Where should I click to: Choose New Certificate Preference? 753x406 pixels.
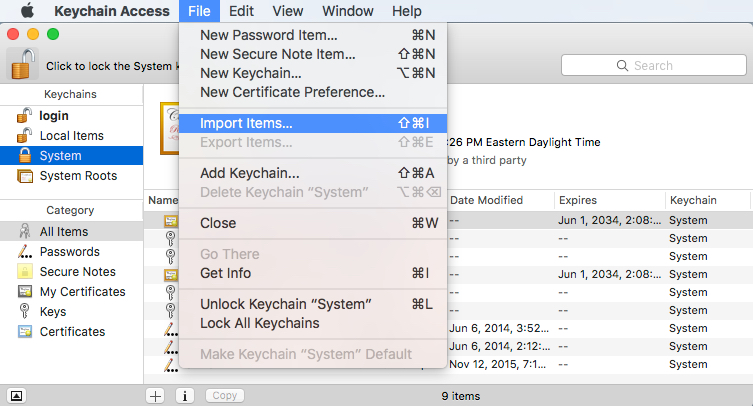[x=313, y=92]
